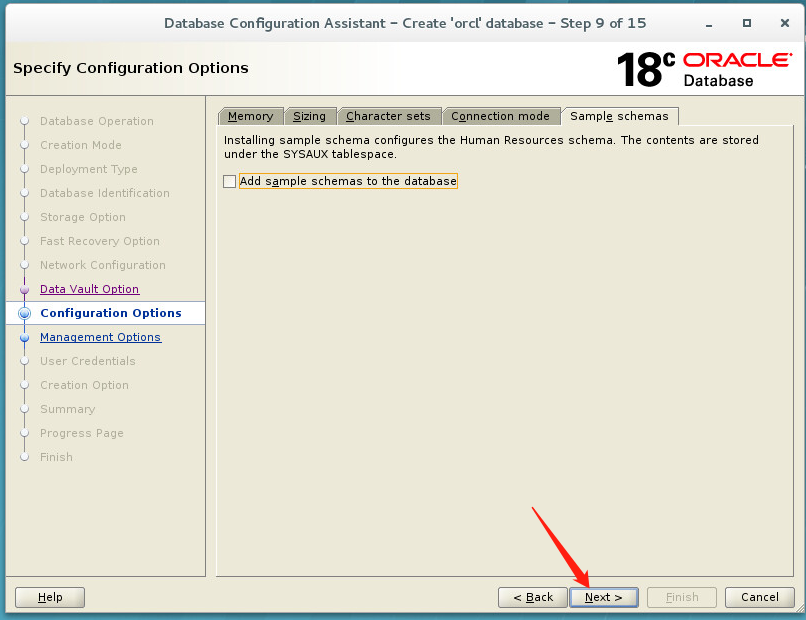The image size is (806, 620).
Task: Click the window title bar text
Action: (x=405, y=24)
